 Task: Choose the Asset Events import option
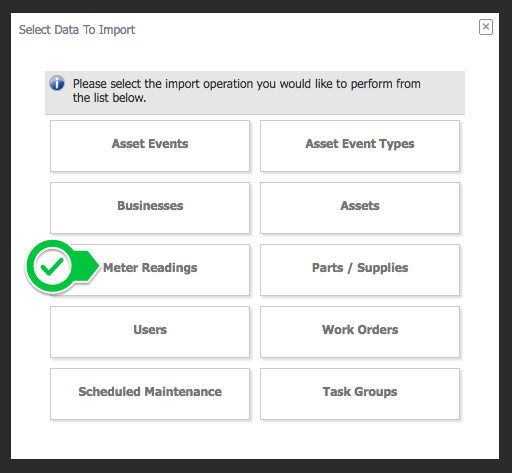[150, 146]
